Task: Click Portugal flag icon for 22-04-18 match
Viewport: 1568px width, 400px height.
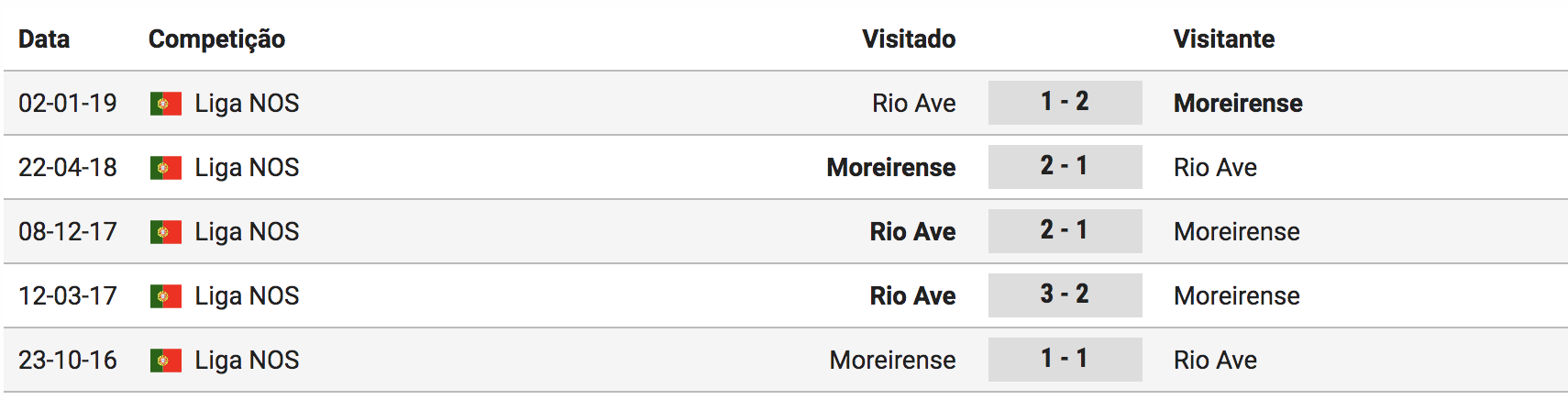Action: point(166,168)
